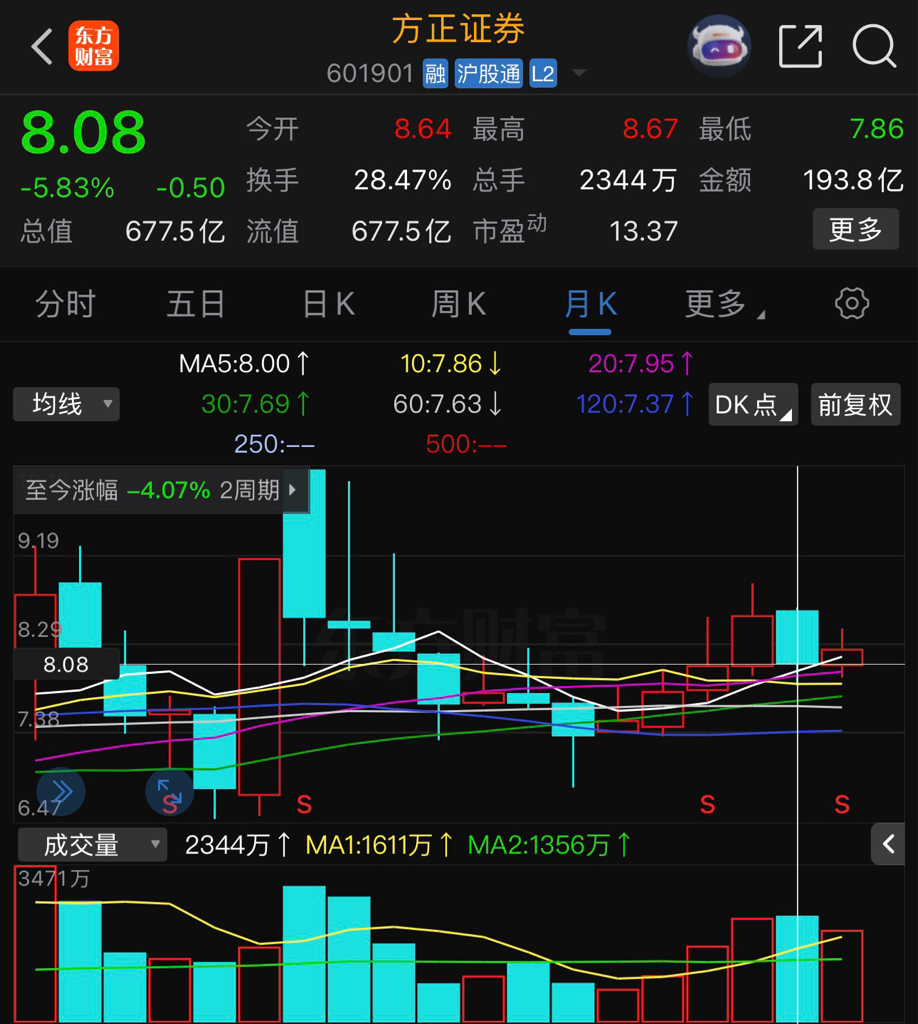Collapse side panel with left chevron
Viewport: 918px width, 1024px height.
tap(888, 844)
